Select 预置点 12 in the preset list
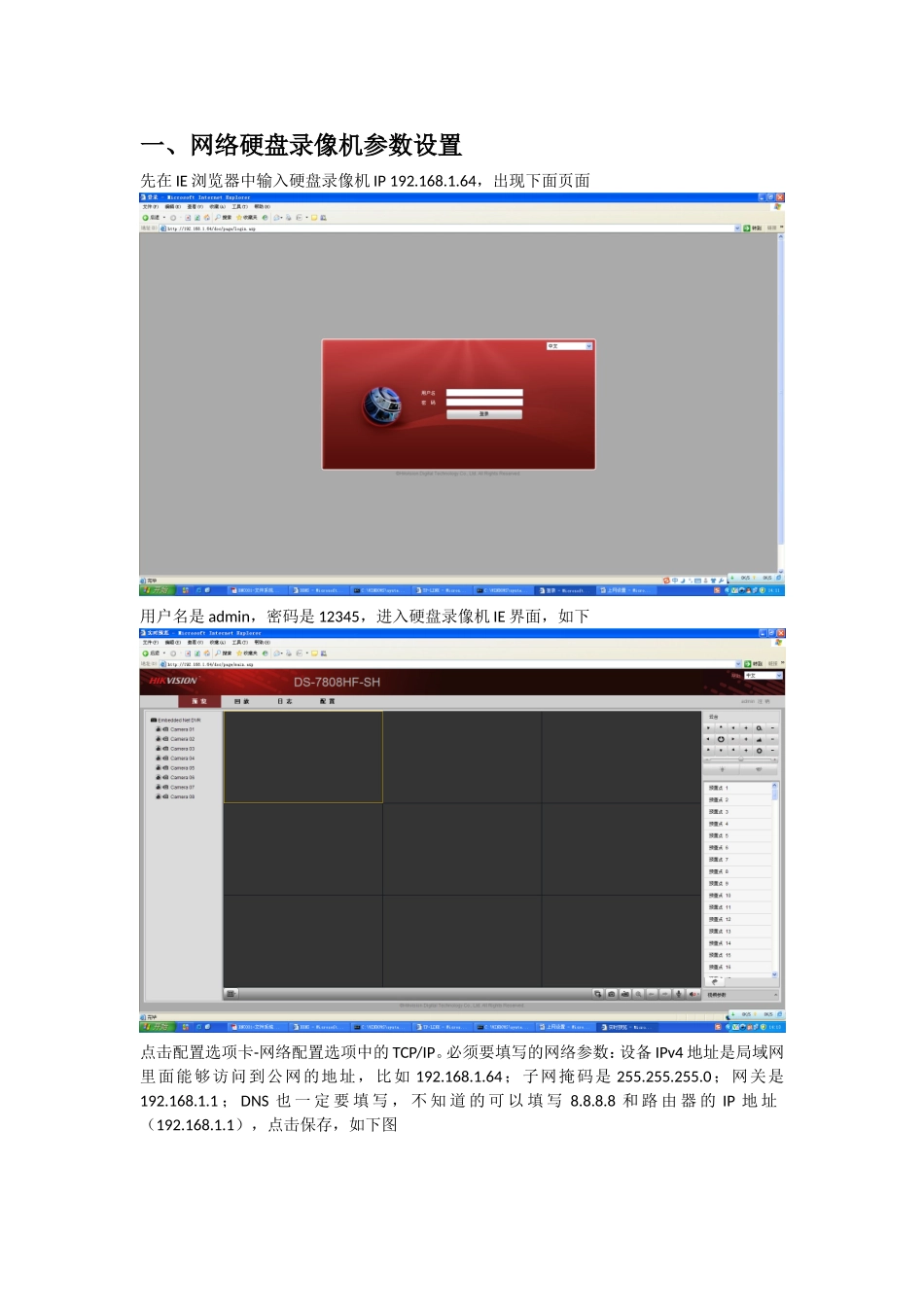 coord(738,919)
